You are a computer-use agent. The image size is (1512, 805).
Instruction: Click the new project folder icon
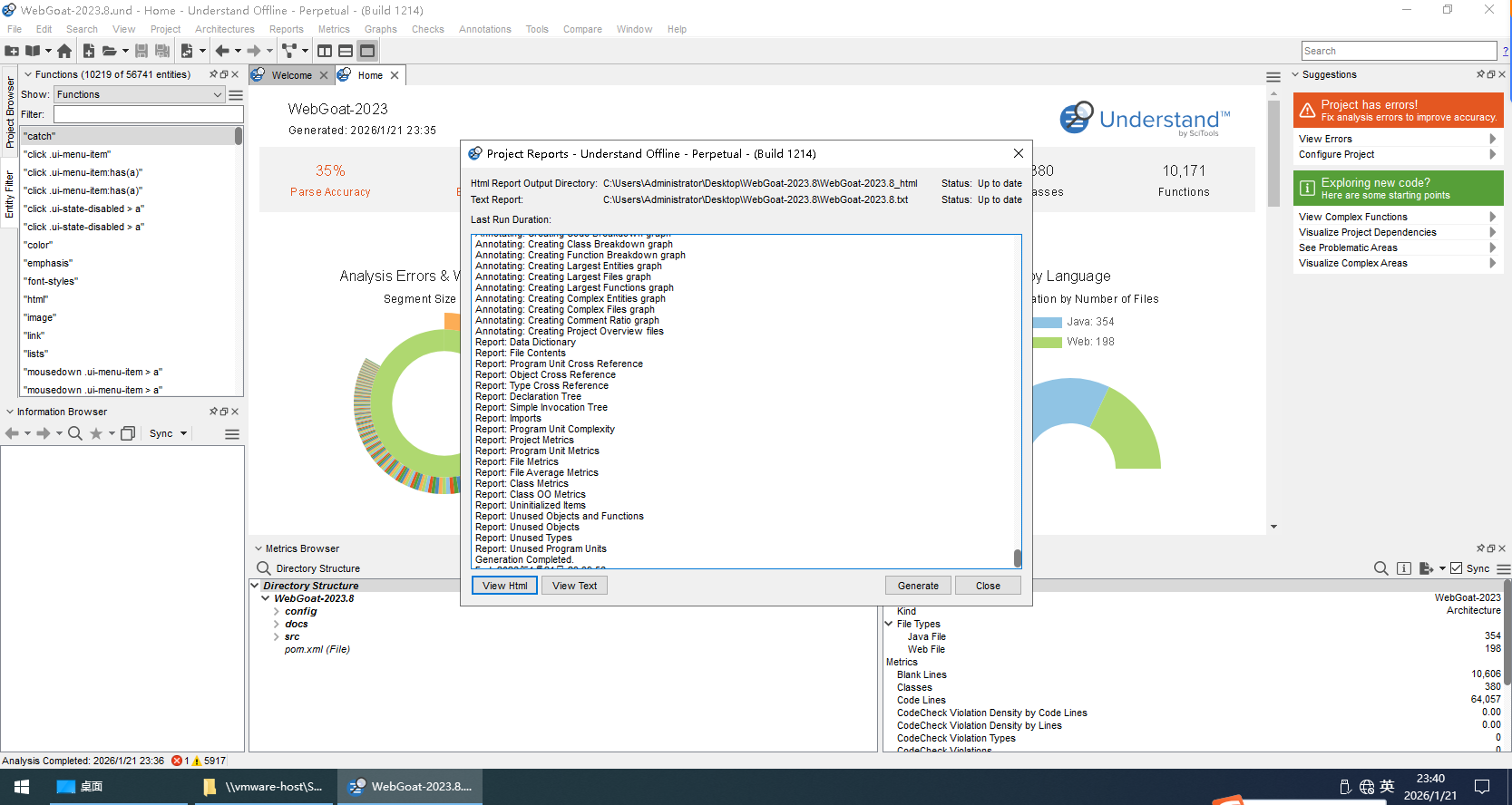(x=12, y=51)
